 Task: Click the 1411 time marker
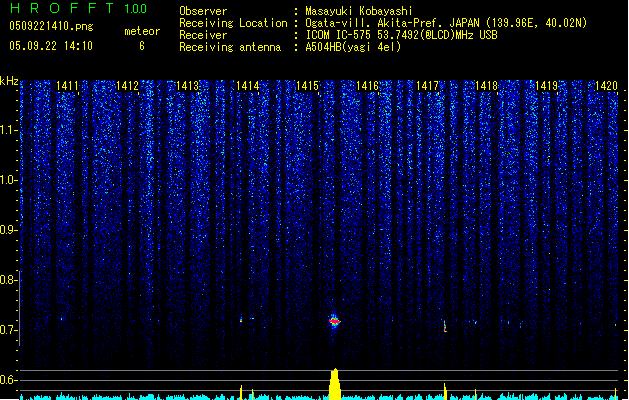67,86
